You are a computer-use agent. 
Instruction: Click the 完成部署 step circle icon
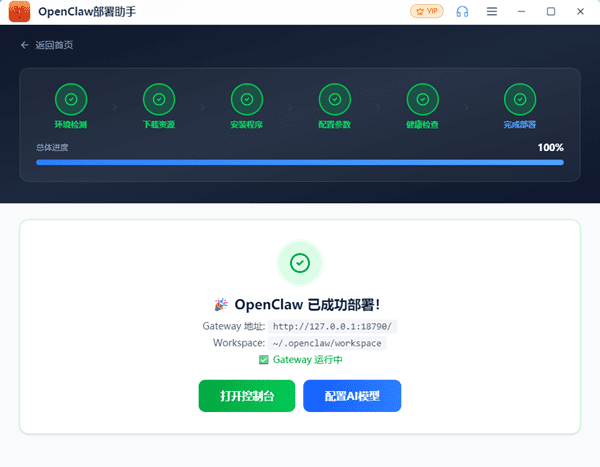[519, 99]
